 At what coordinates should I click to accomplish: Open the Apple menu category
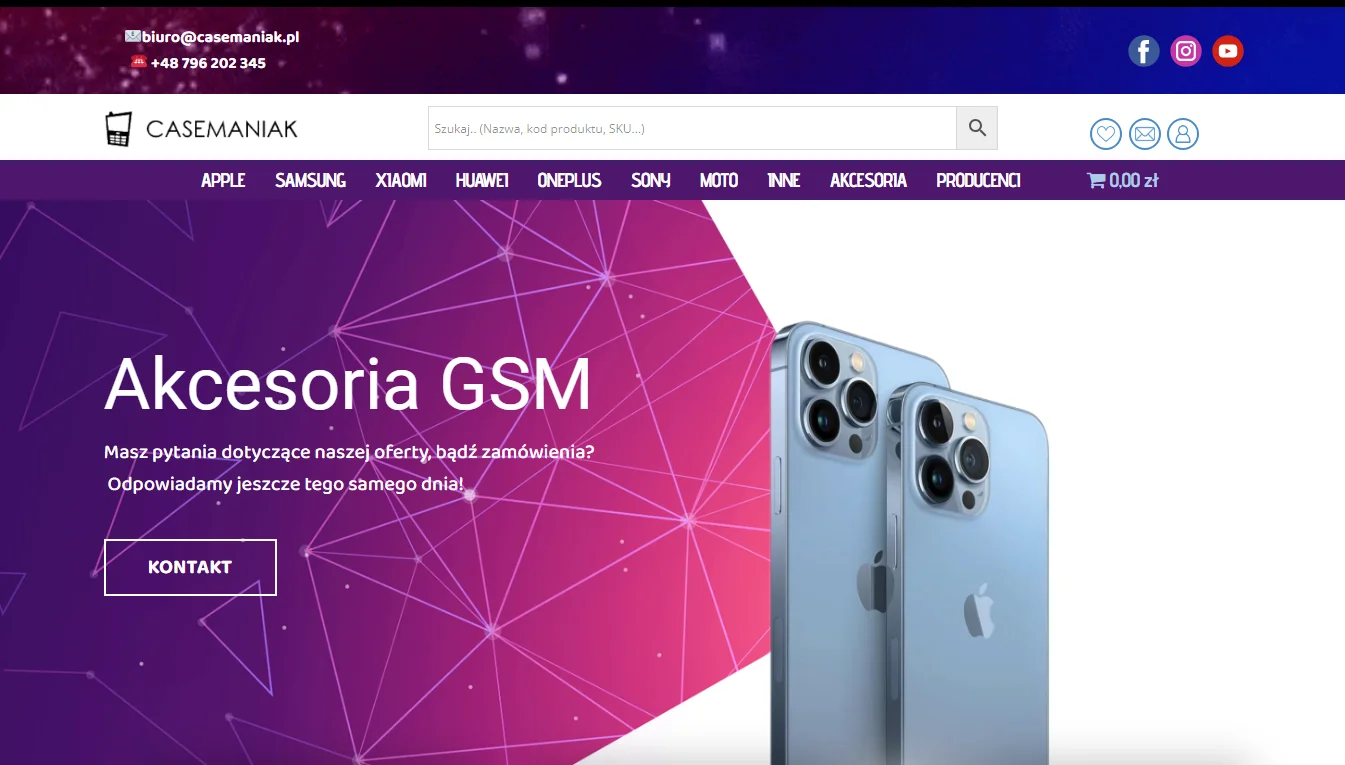click(x=223, y=181)
